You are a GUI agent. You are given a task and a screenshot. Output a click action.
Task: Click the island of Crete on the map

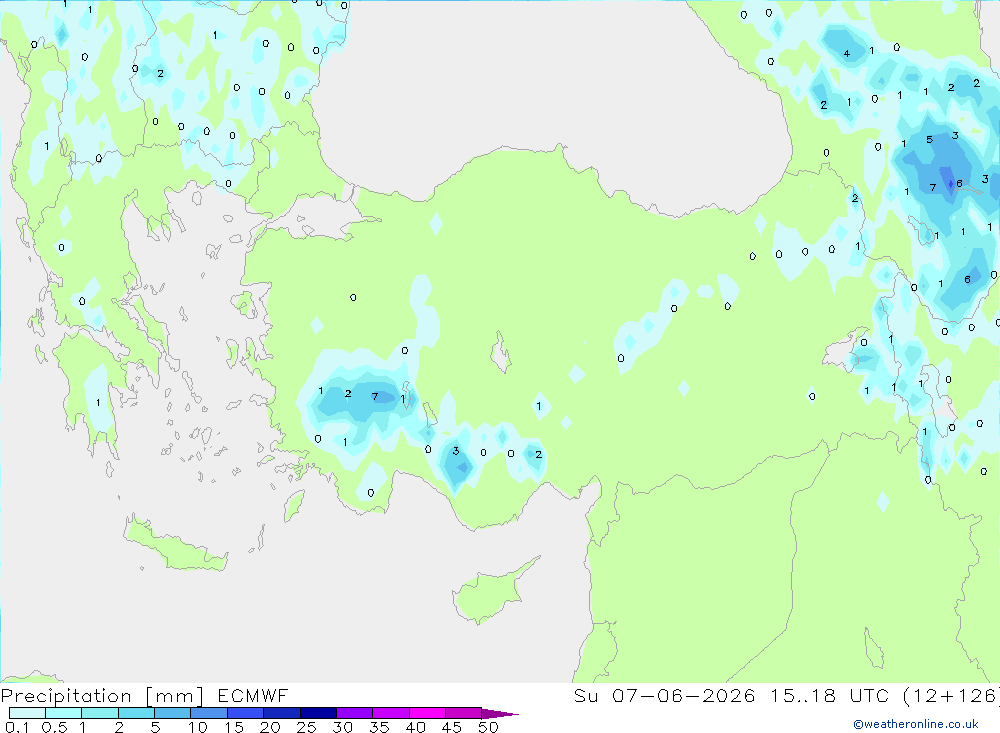coord(175,545)
